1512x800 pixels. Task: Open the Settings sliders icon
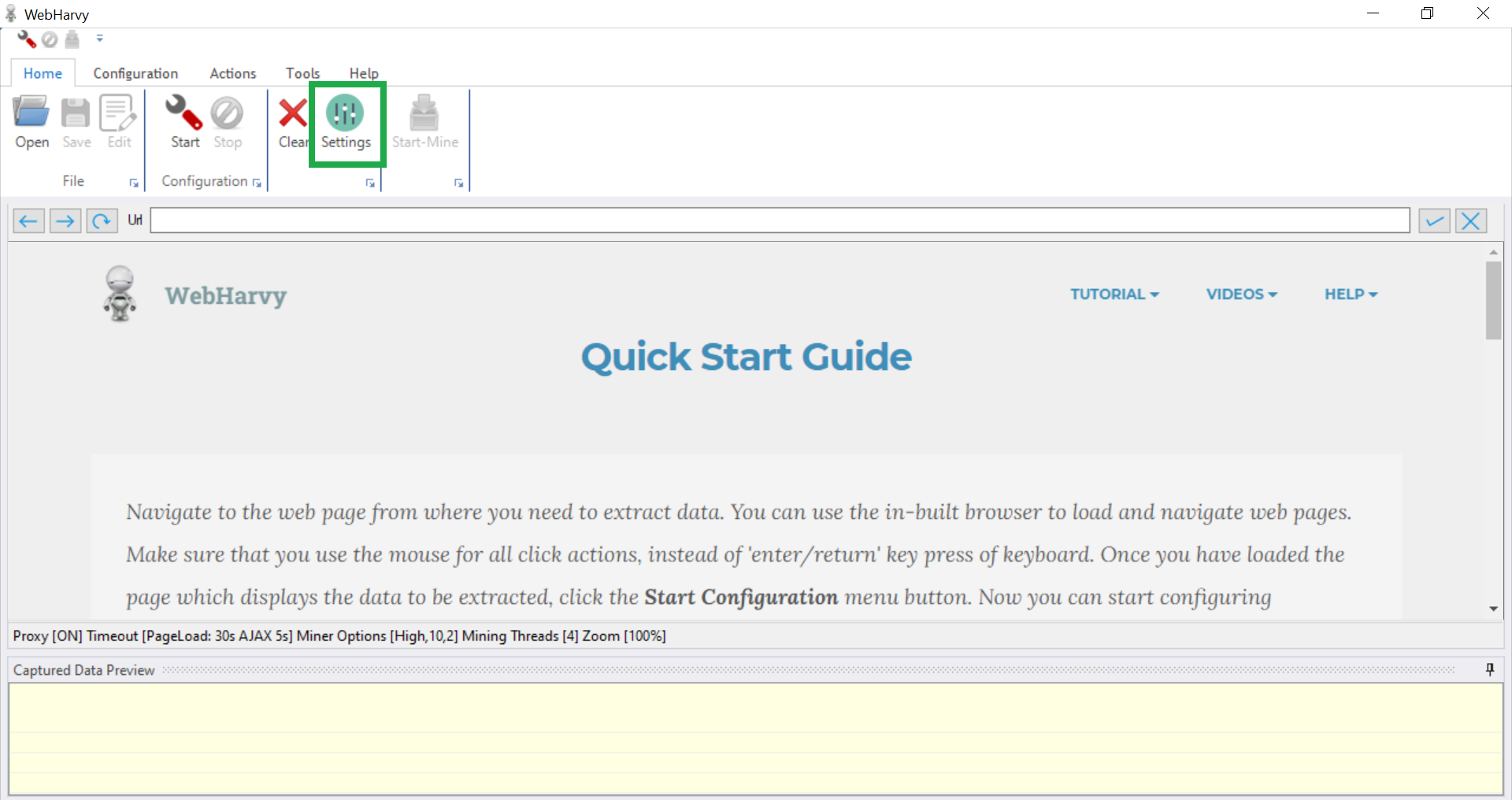pos(345,114)
